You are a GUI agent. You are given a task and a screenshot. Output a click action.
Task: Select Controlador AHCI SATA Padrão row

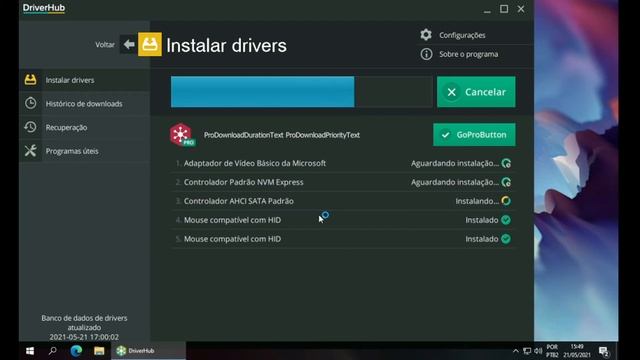[x=343, y=201]
